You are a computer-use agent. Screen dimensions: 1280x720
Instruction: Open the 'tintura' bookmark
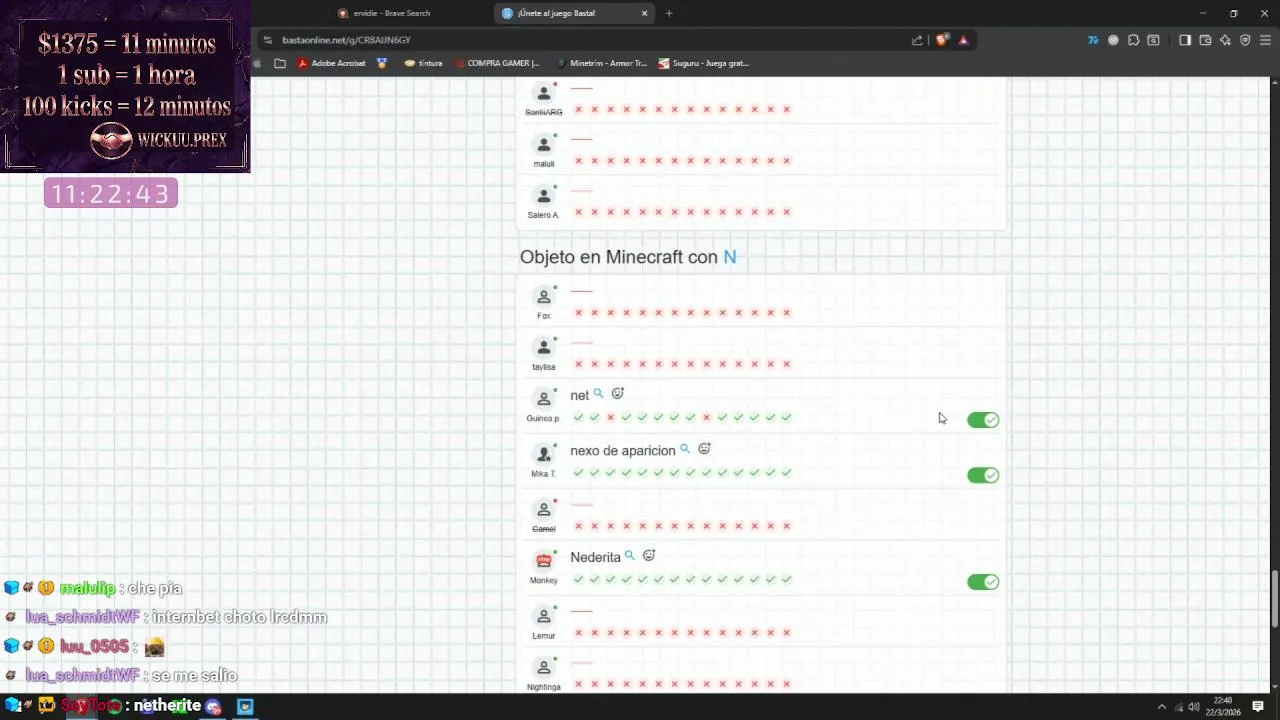[x=423, y=63]
